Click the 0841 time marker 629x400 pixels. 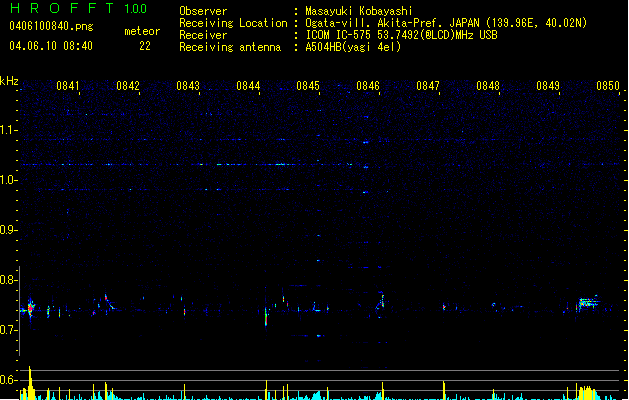[x=68, y=85]
